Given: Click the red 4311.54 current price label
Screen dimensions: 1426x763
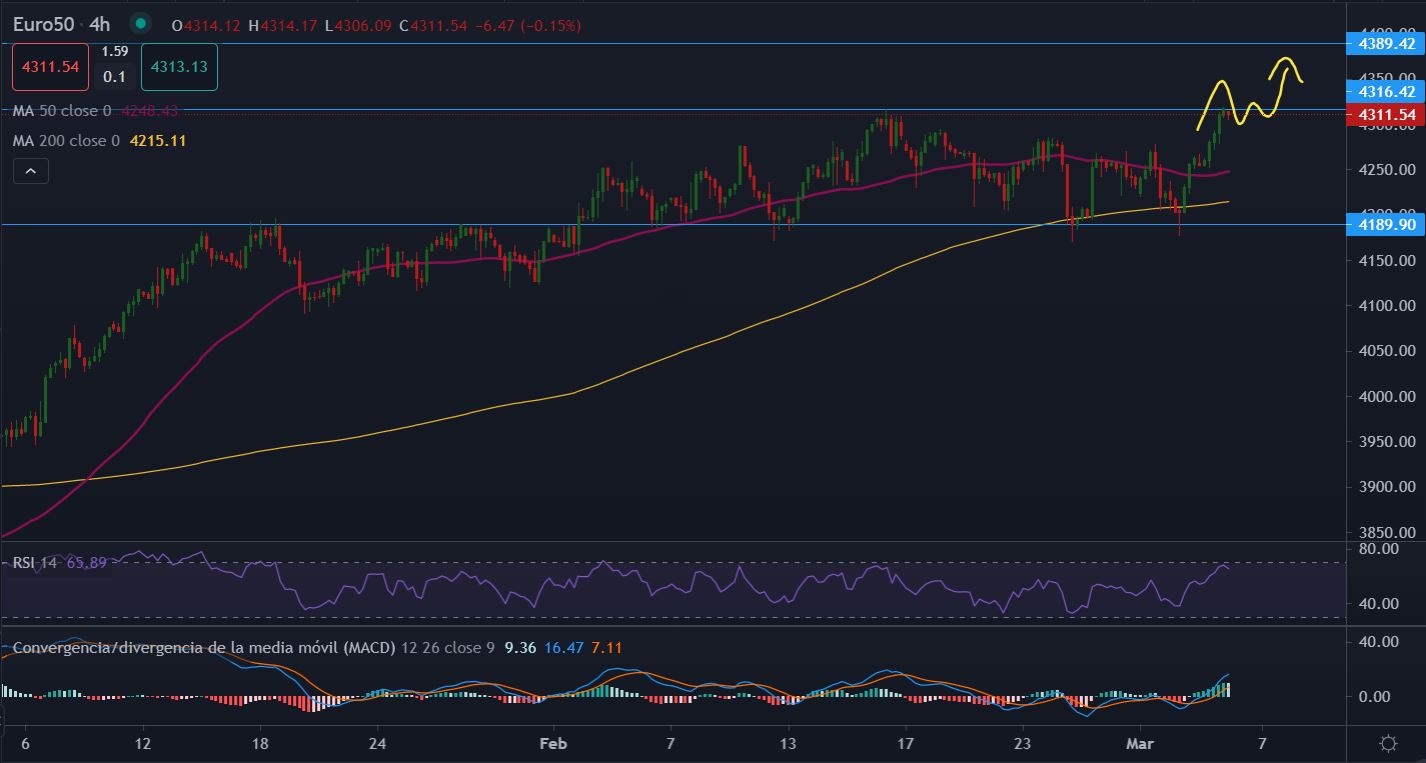Looking at the screenshot, I should 1386,115.
